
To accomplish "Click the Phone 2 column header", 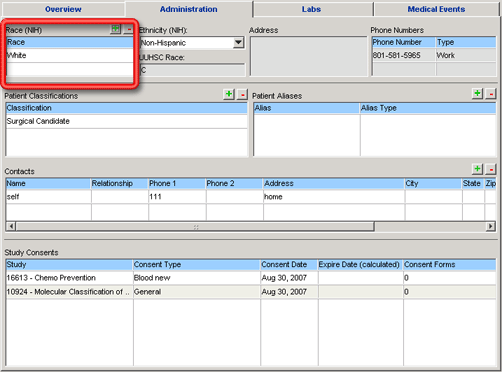I will pos(234,183).
